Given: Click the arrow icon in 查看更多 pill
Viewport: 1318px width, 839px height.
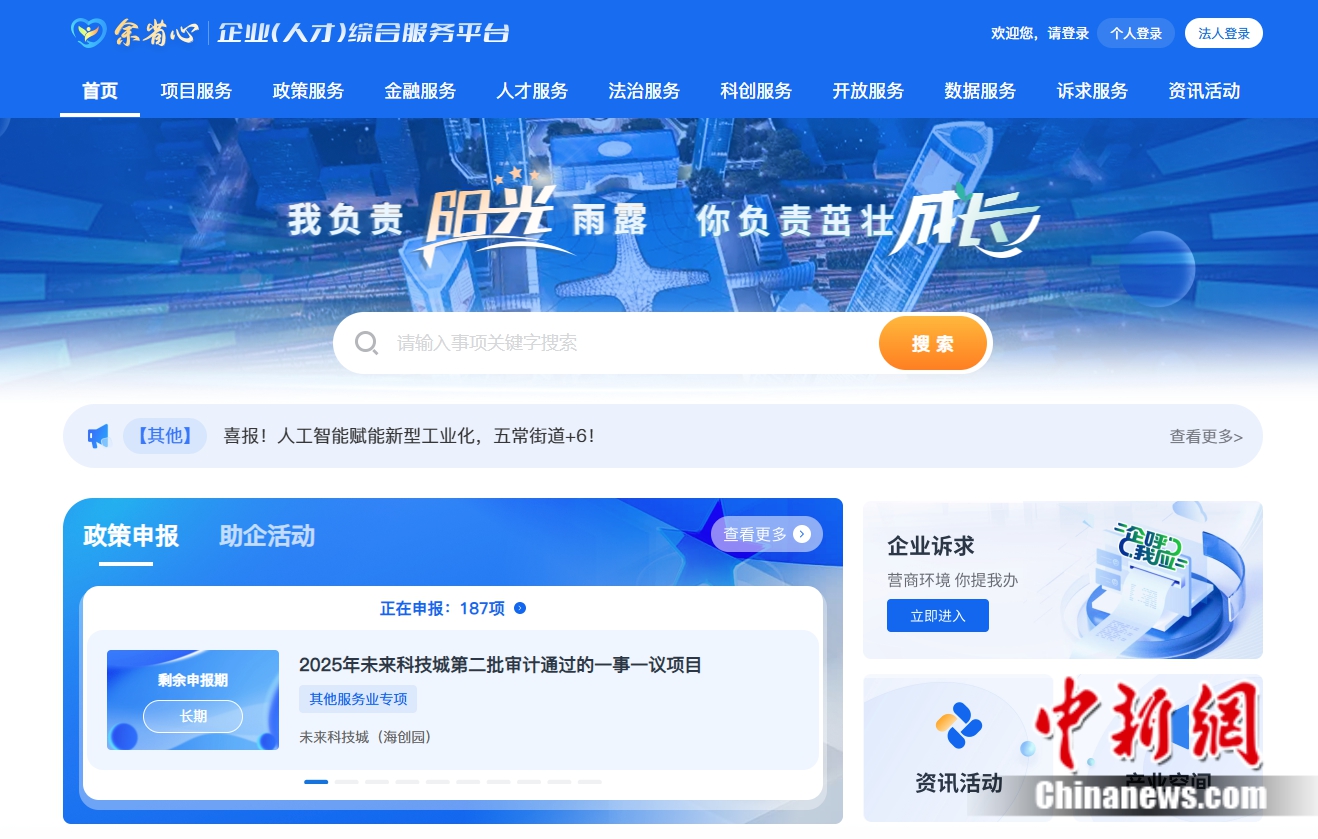Looking at the screenshot, I should tap(802, 534).
